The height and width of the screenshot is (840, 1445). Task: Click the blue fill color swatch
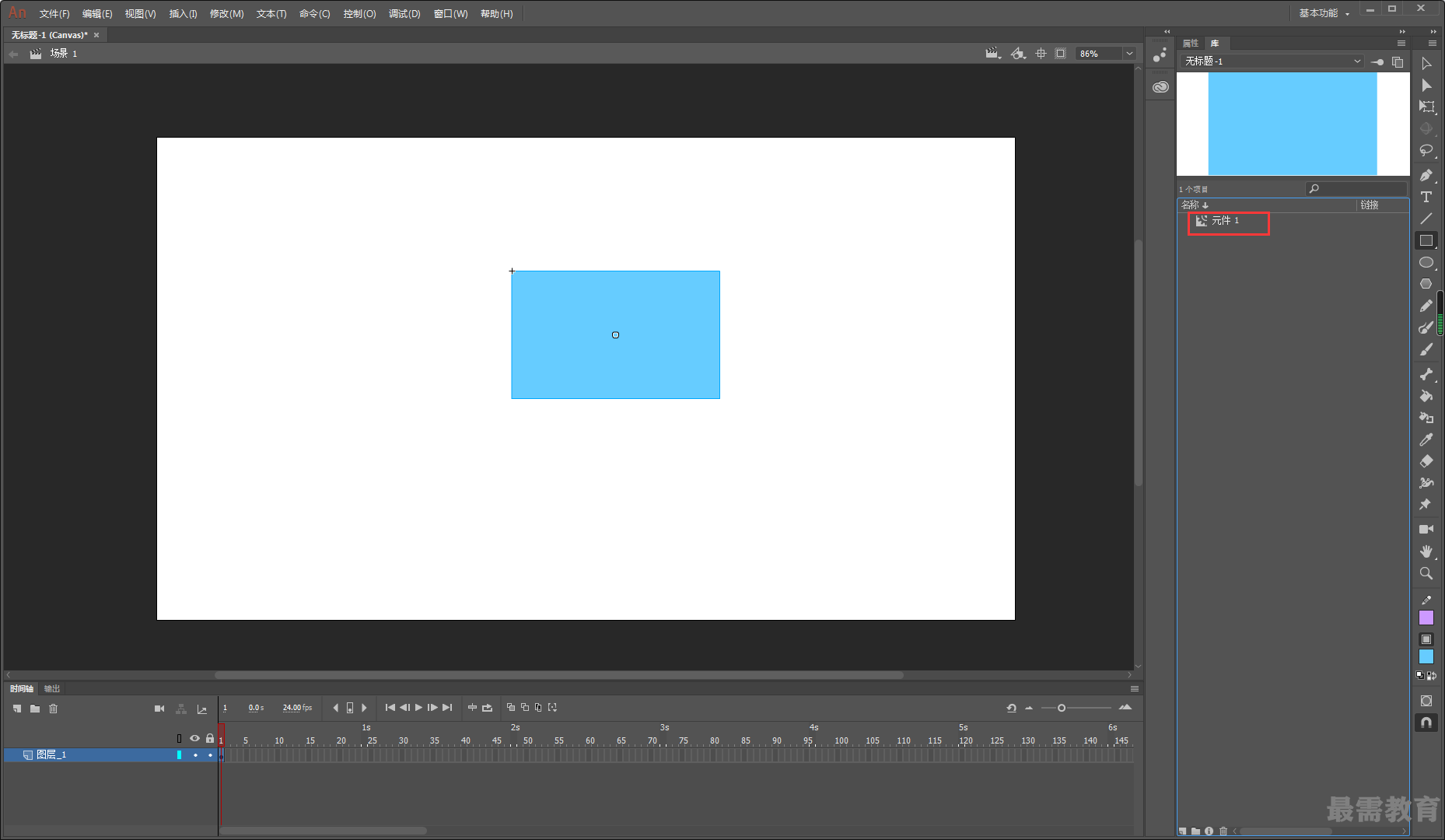pyautogui.click(x=1426, y=656)
